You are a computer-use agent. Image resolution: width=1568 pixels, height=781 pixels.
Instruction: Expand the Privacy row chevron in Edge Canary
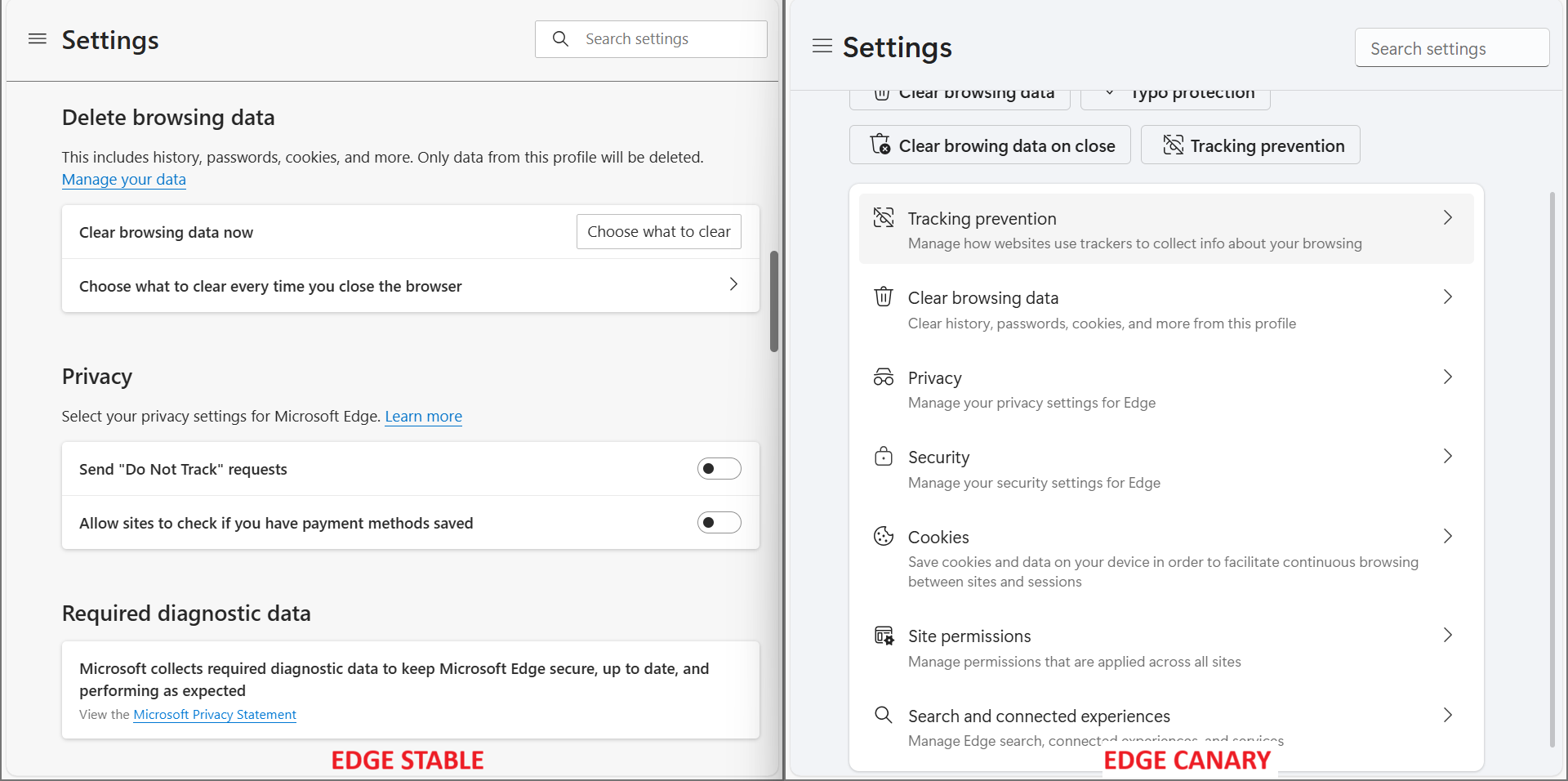click(1447, 377)
